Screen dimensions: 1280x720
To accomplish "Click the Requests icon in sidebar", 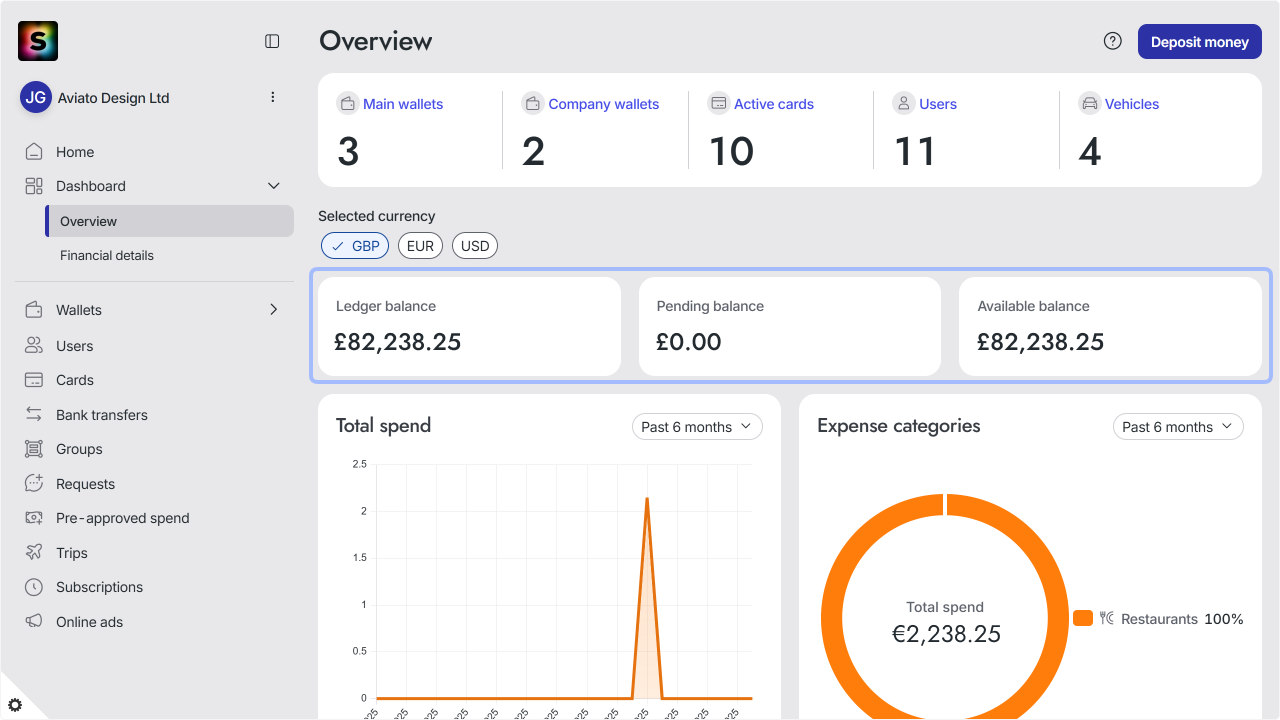I will pyautogui.click(x=34, y=483).
